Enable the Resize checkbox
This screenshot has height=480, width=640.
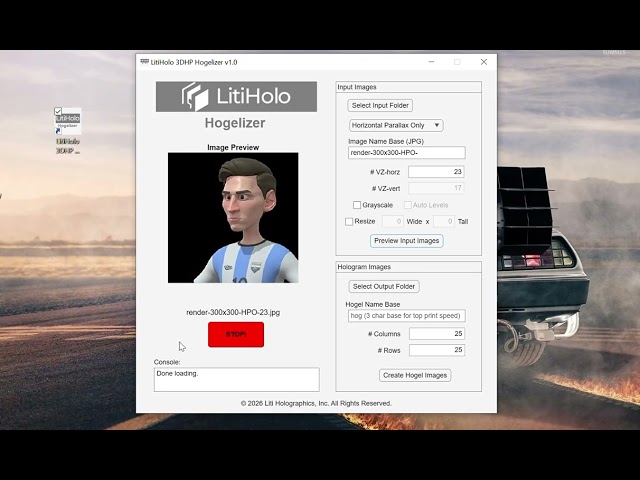349,222
